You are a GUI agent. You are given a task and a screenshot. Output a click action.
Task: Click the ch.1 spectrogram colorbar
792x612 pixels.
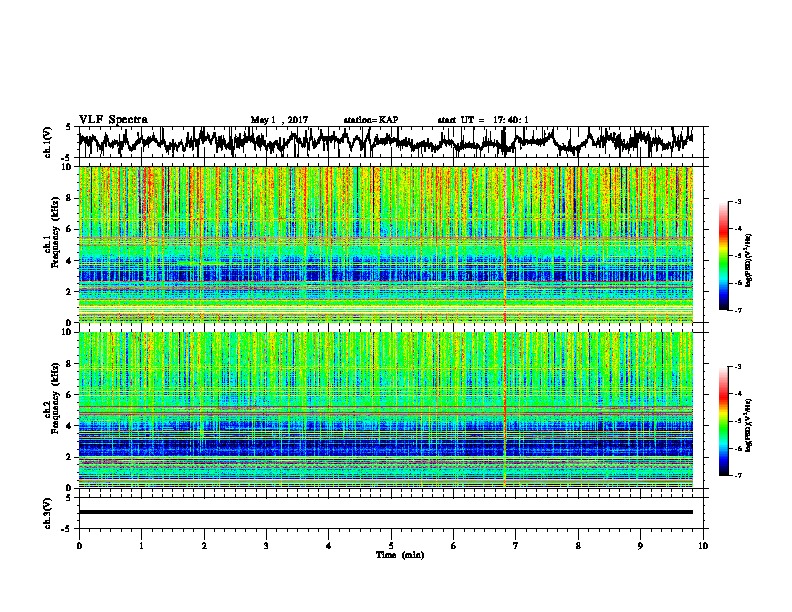tap(723, 256)
